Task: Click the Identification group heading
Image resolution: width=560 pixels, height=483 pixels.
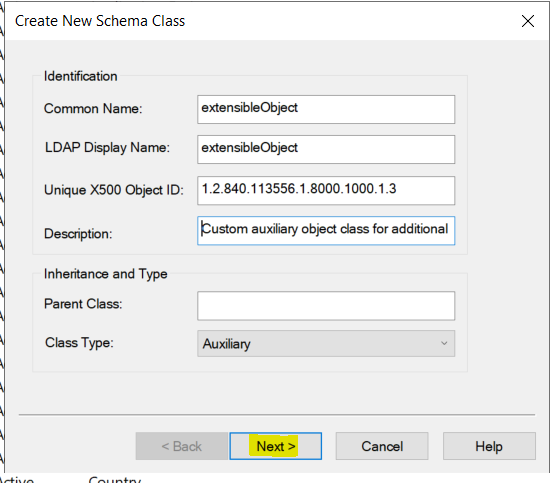Action: [80, 76]
